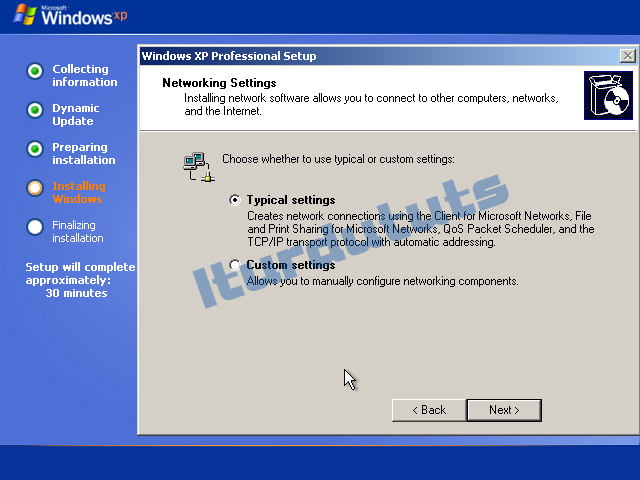Click the network computers icon
This screenshot has width=640, height=480.
coord(199,167)
